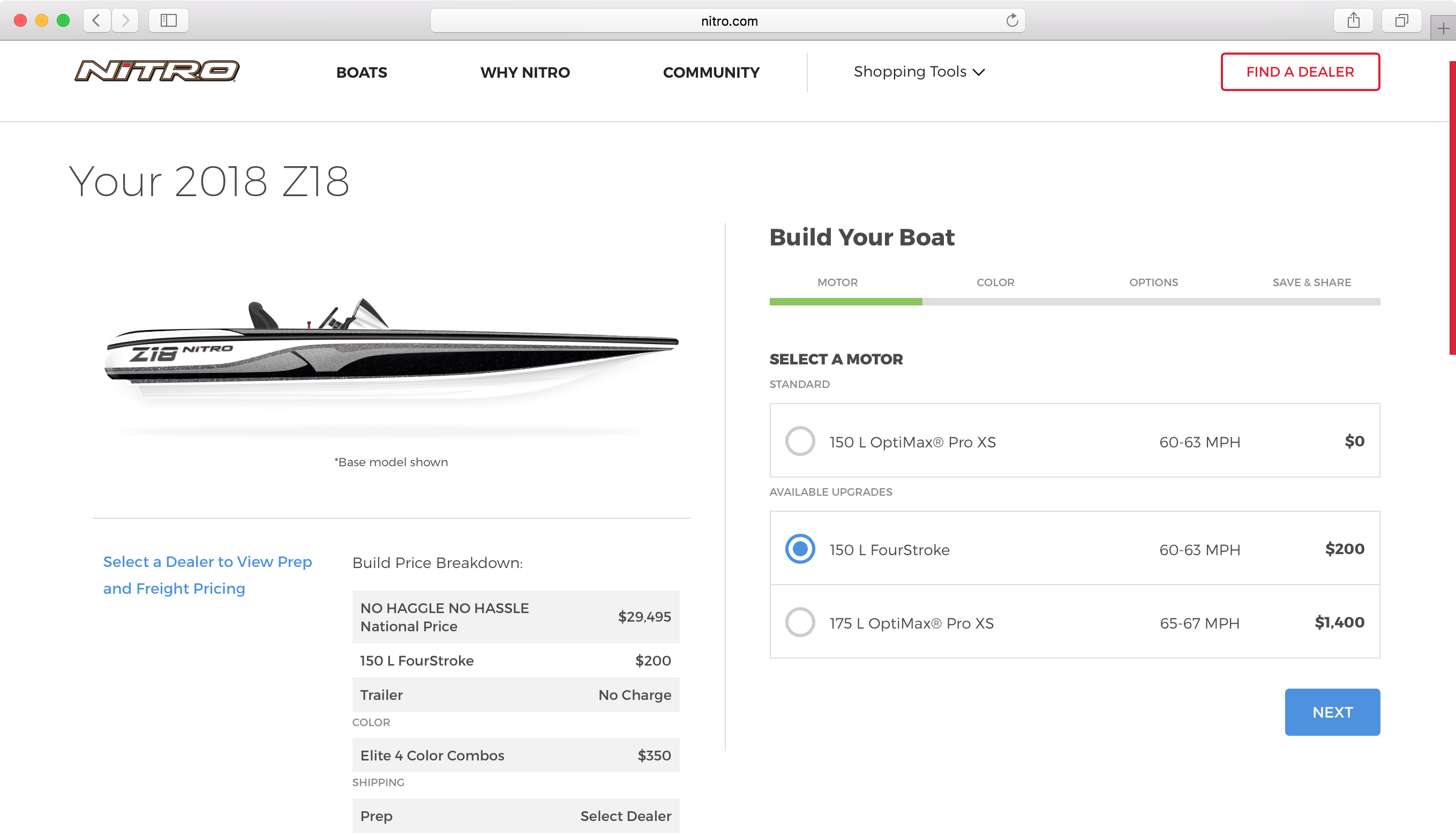The width and height of the screenshot is (1456, 836).
Task: Click the '*Base model shown' caption
Action: [x=391, y=462]
